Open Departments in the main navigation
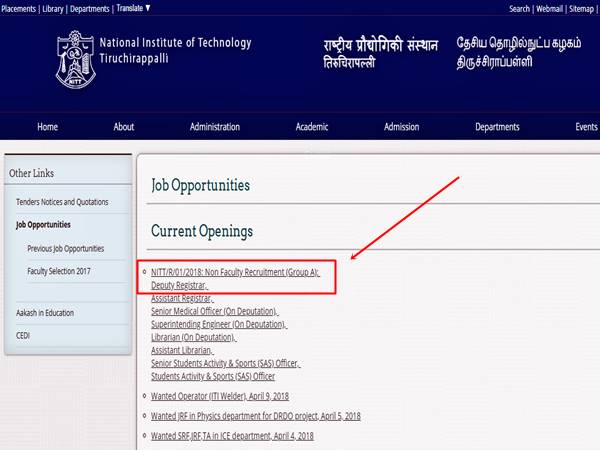Screen dimensions: 600x450 pyautogui.click(x=497, y=127)
